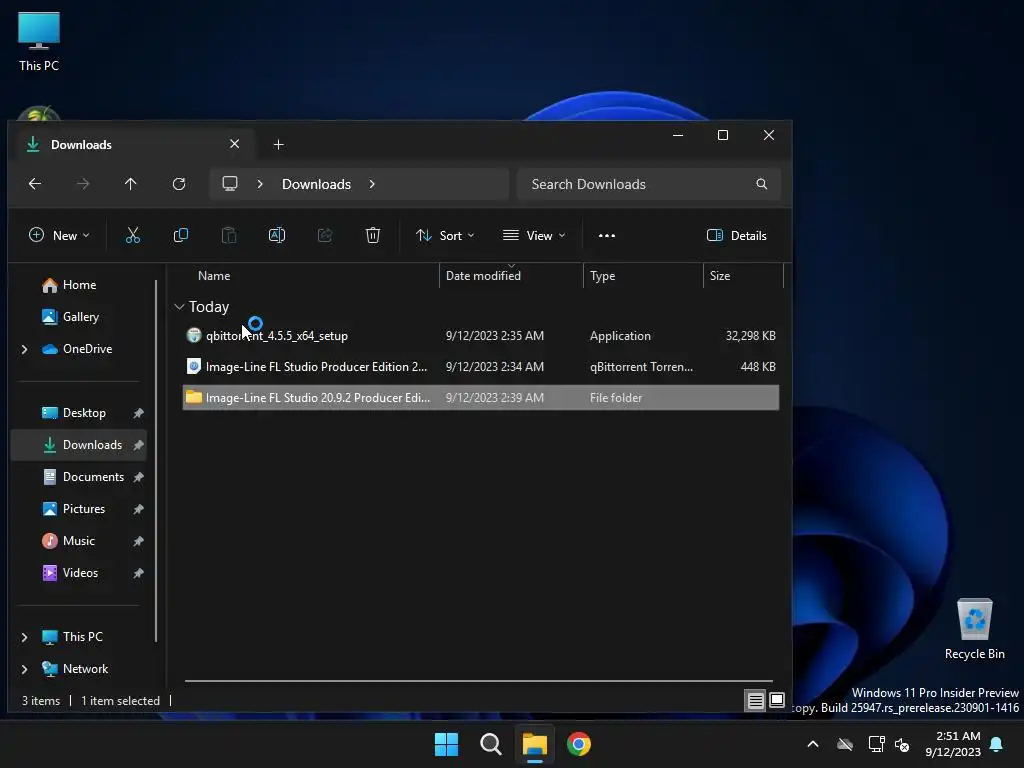1024x768 pixels.
Task: Close the Downloads tab
Action: pos(234,144)
